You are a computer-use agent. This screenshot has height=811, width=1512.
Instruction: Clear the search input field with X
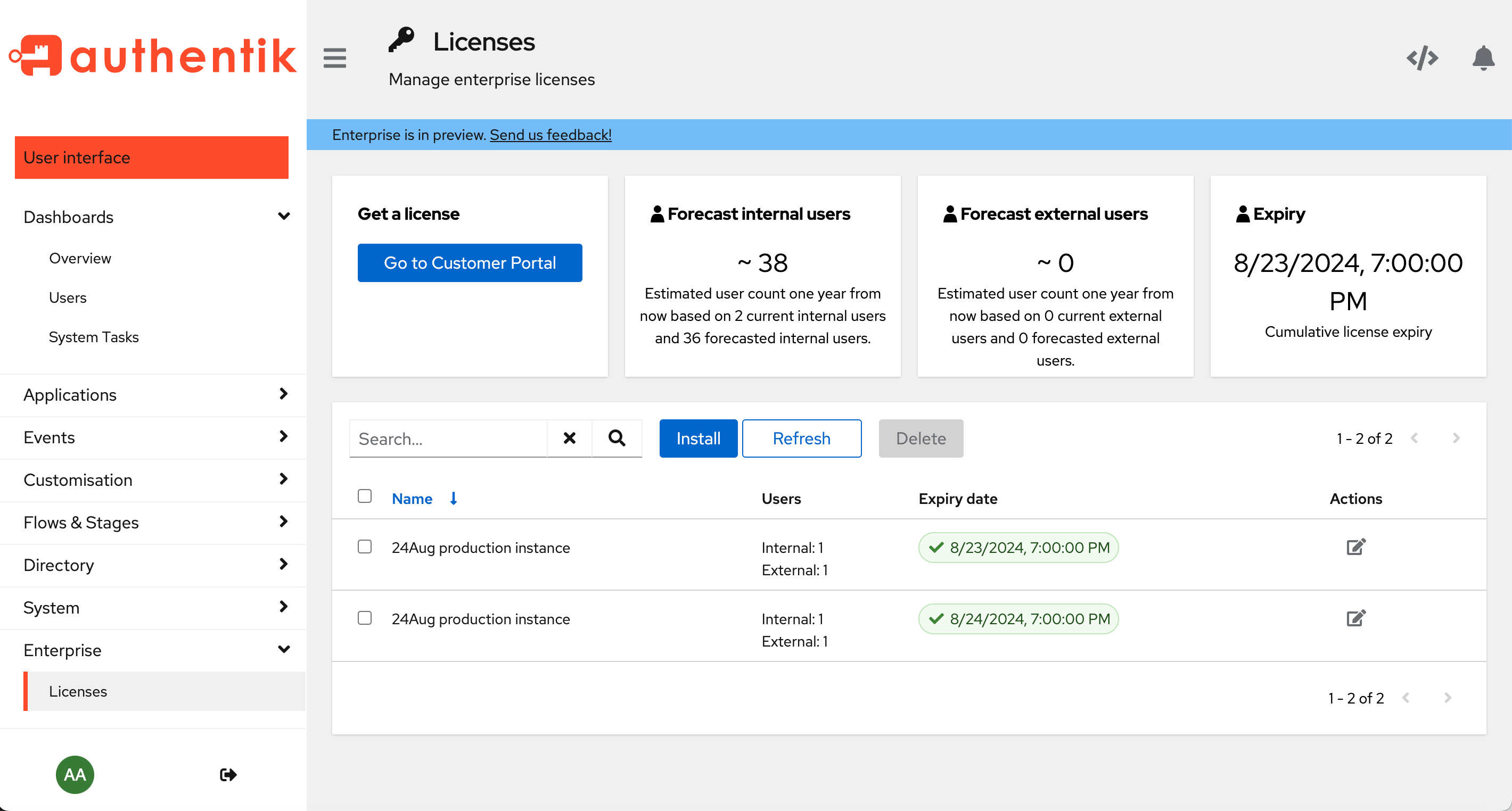(570, 438)
